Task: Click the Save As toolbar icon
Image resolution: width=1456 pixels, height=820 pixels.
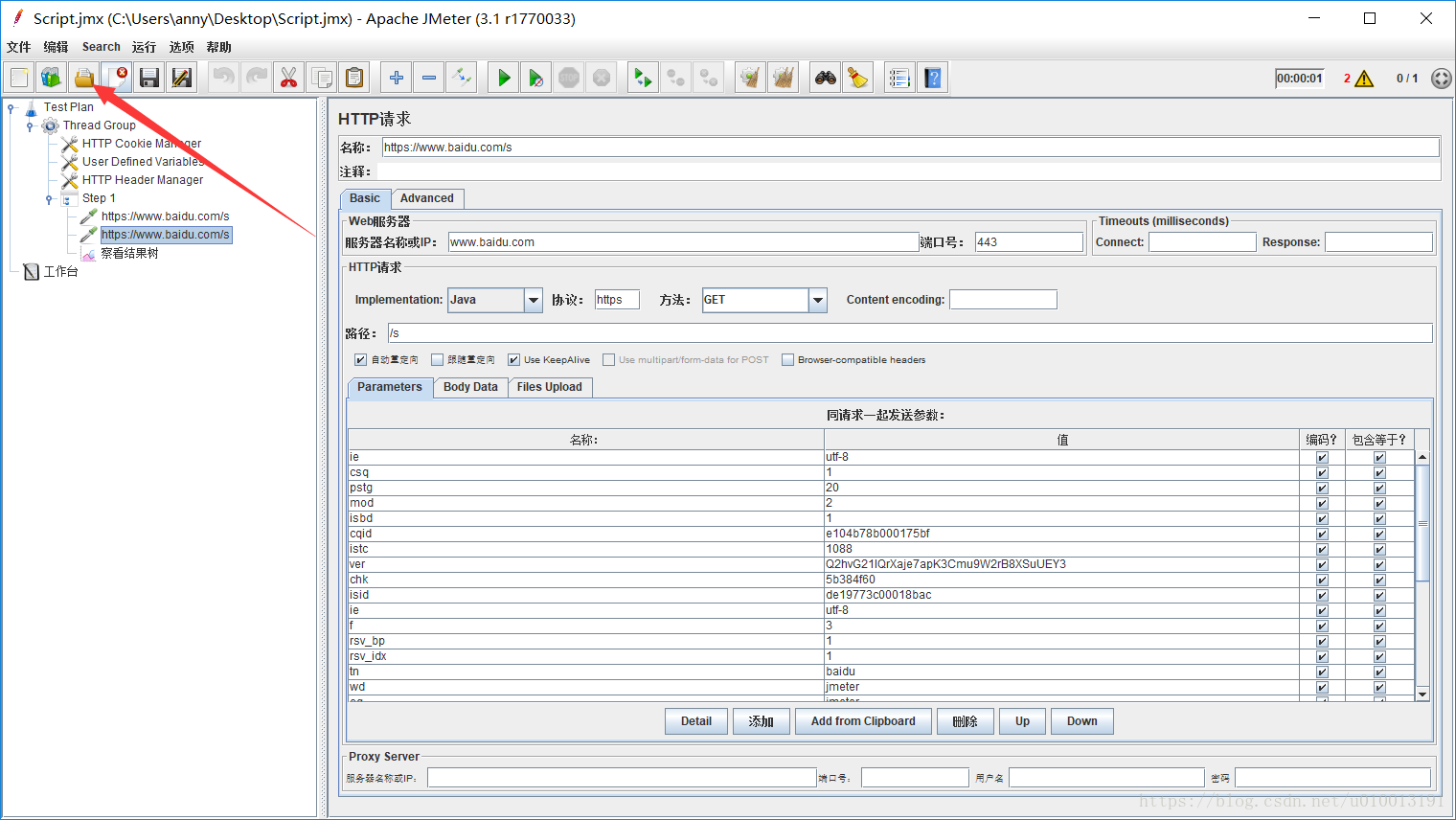Action: (x=182, y=78)
